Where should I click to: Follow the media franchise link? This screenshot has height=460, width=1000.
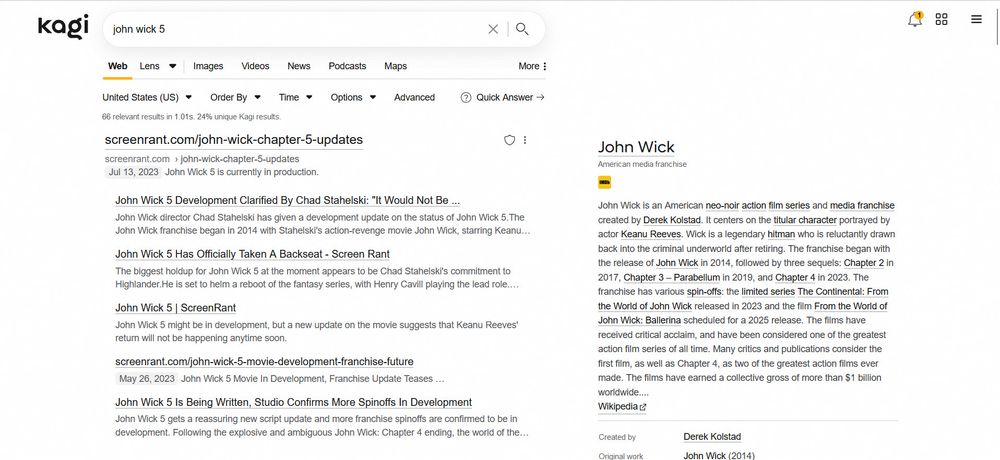(862, 205)
